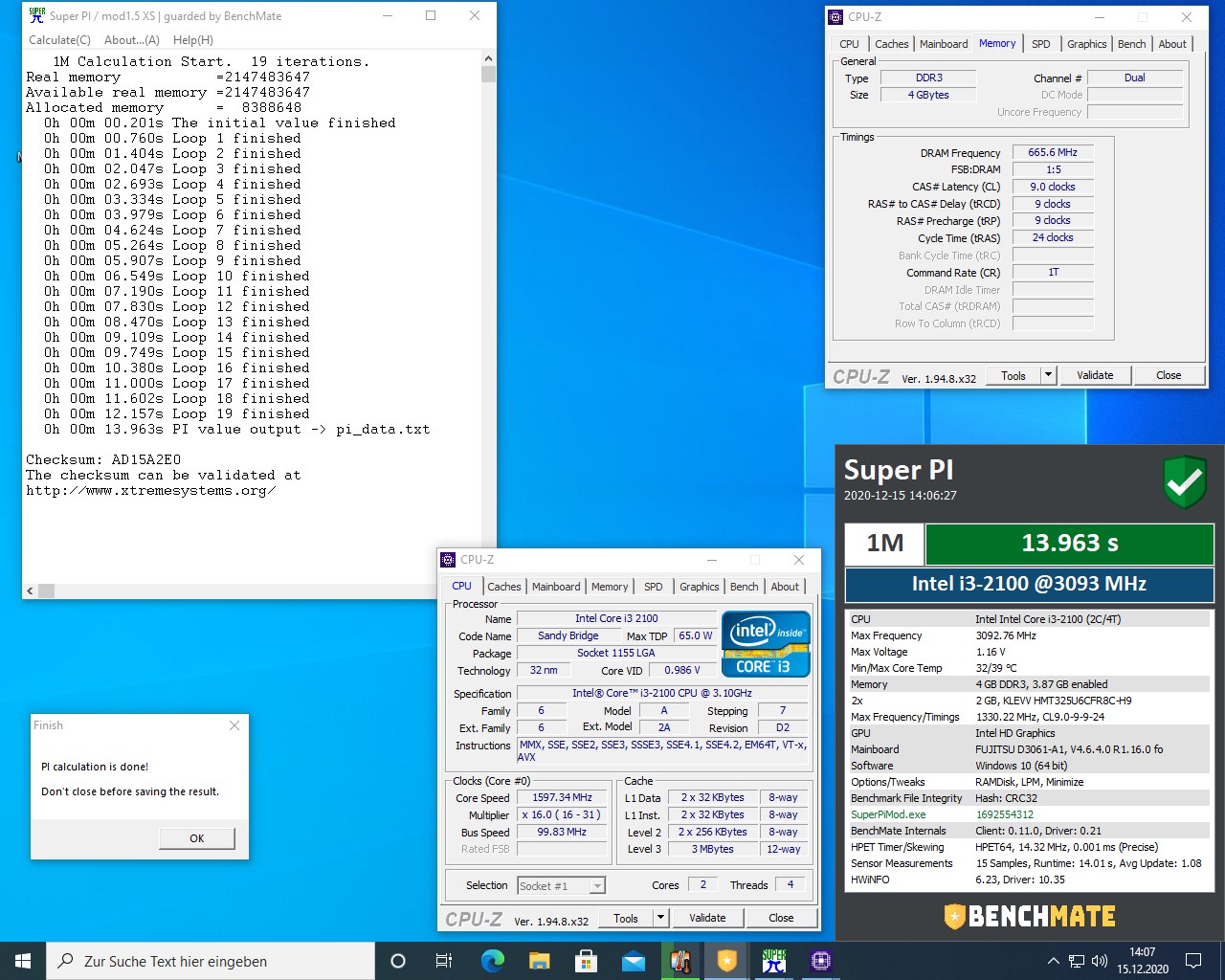
Task: Switch to BenchMate shield taskbar icon
Action: tap(727, 961)
